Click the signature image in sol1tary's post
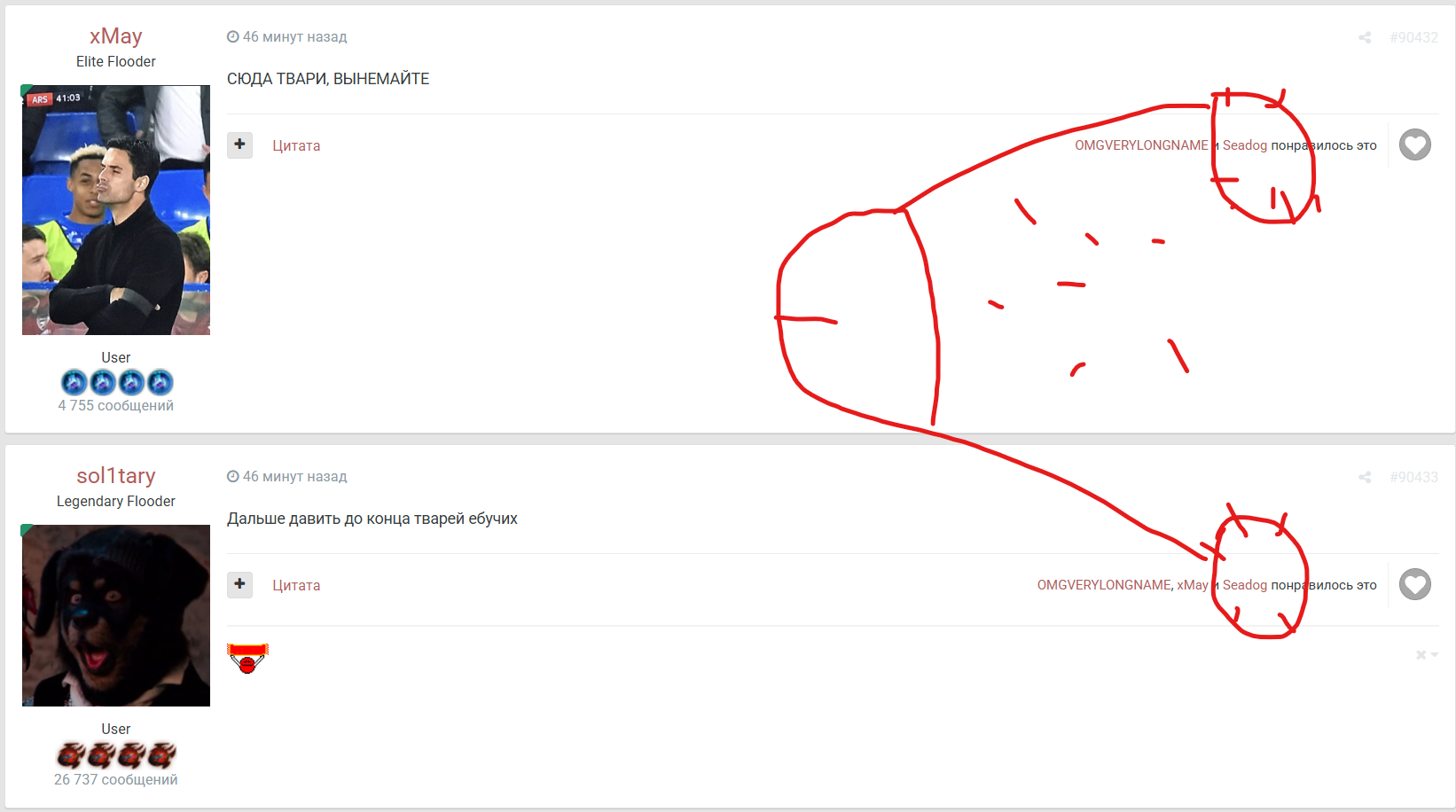Screen dimensions: 1456x812 (247, 659)
